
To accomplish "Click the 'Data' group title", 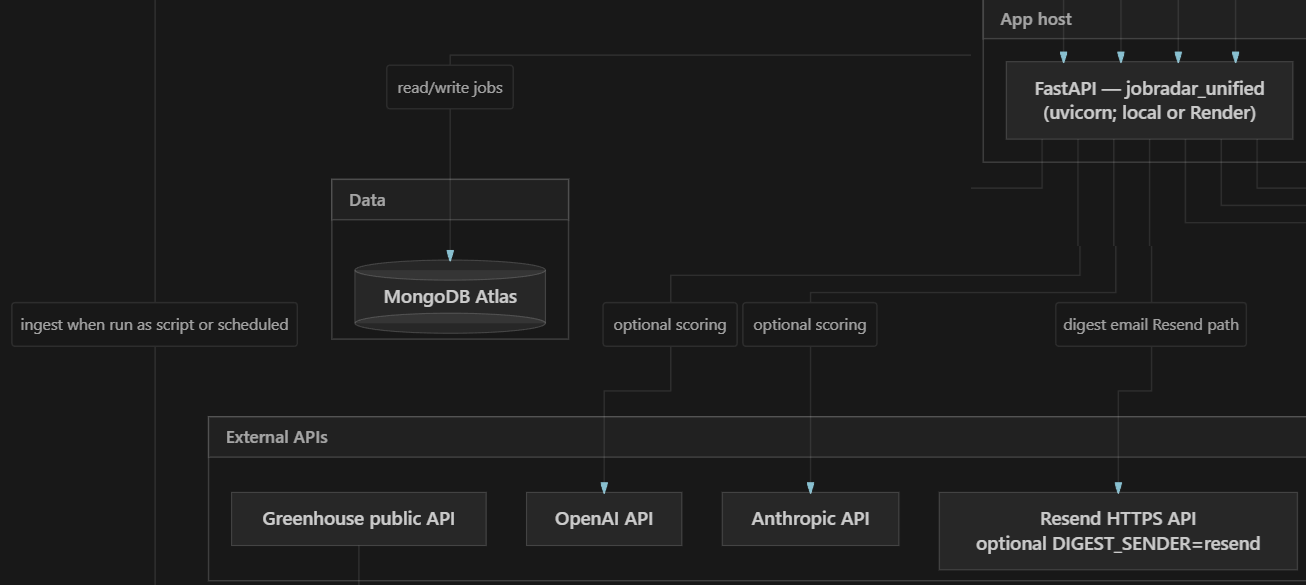I will click(367, 200).
